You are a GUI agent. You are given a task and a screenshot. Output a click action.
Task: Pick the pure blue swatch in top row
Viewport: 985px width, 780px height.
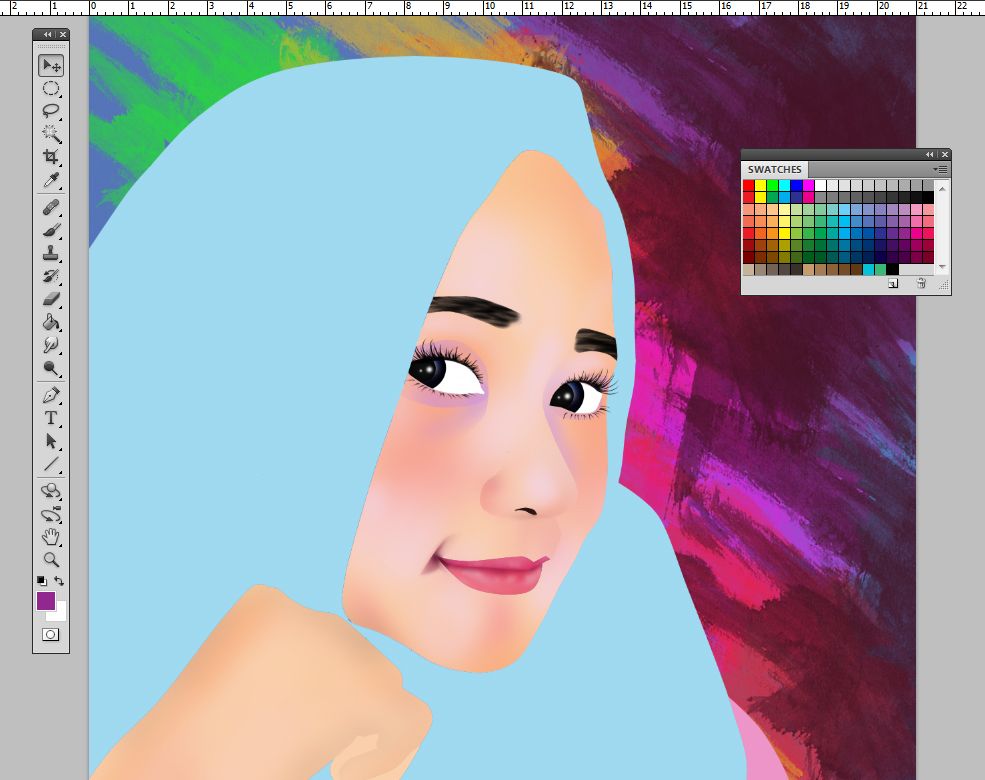pos(797,185)
